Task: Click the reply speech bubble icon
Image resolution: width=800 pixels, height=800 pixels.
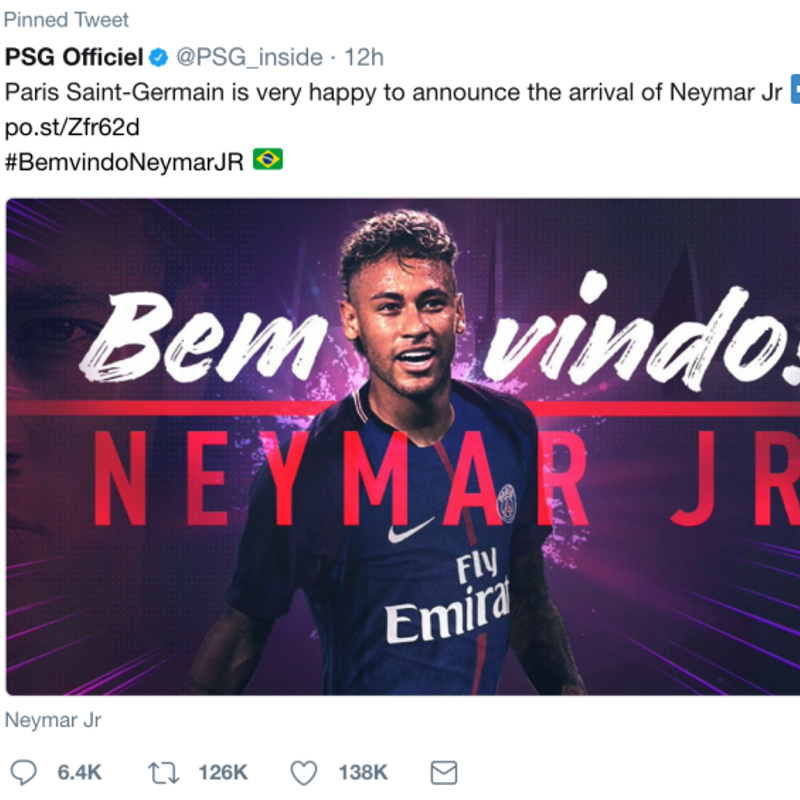Action: click(23, 772)
